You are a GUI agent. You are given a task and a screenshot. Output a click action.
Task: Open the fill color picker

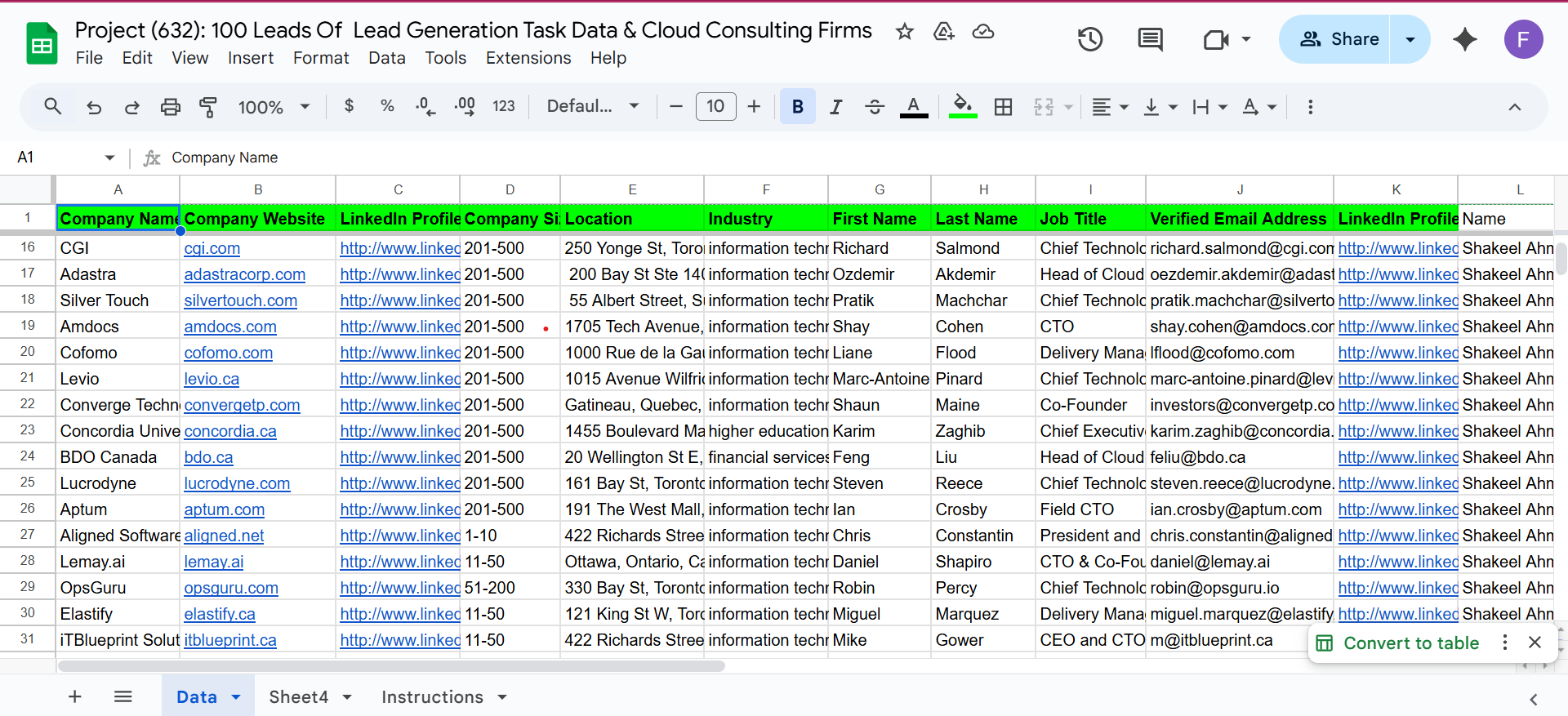(x=963, y=107)
